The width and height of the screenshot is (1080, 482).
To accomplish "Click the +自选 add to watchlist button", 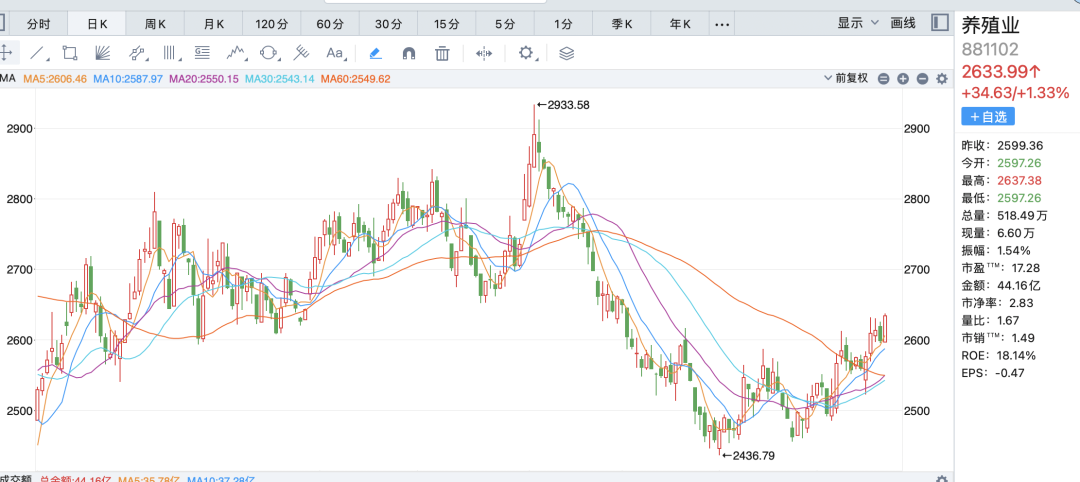I will coord(988,117).
